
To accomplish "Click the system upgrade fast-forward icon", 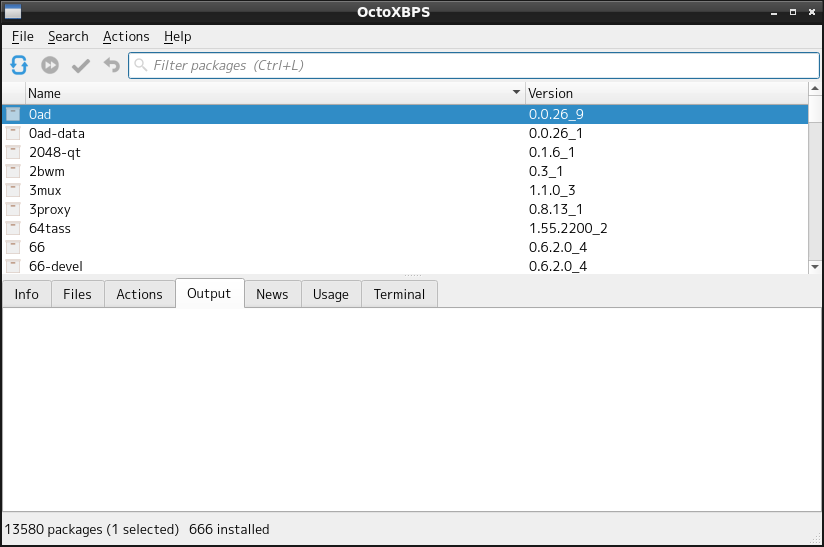I will pos(50,65).
